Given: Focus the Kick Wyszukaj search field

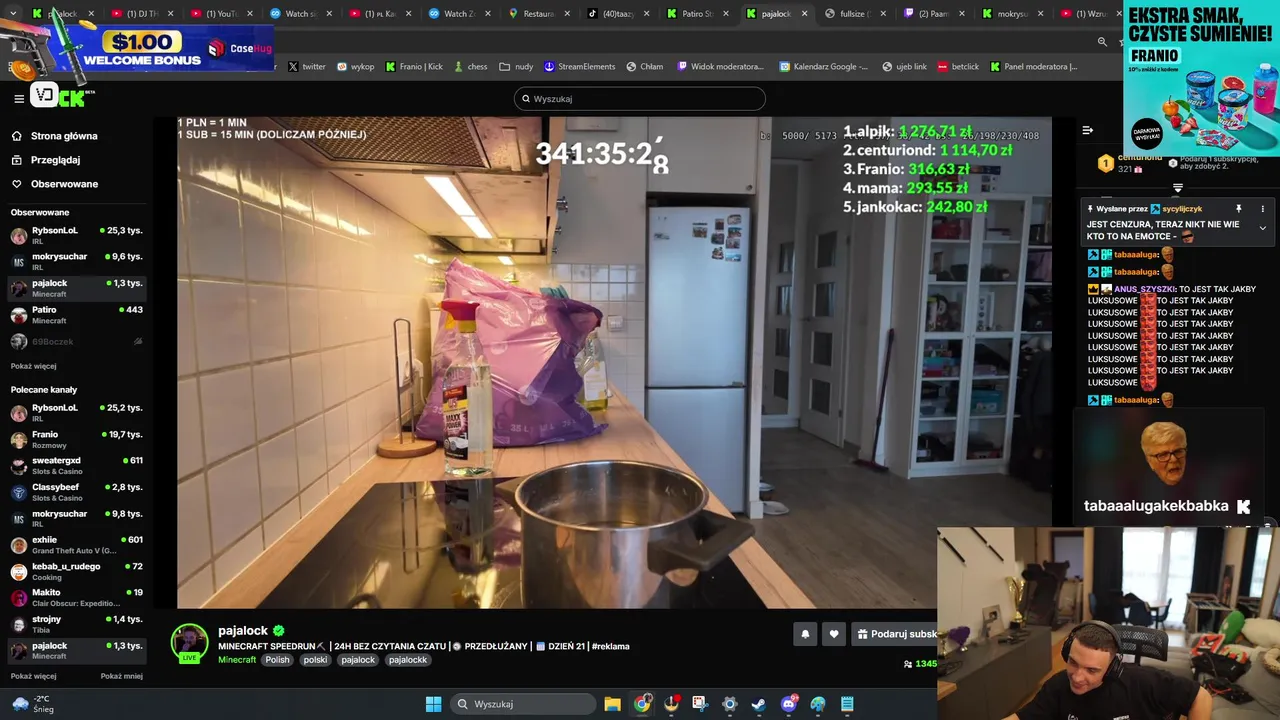Looking at the screenshot, I should pyautogui.click(x=640, y=99).
